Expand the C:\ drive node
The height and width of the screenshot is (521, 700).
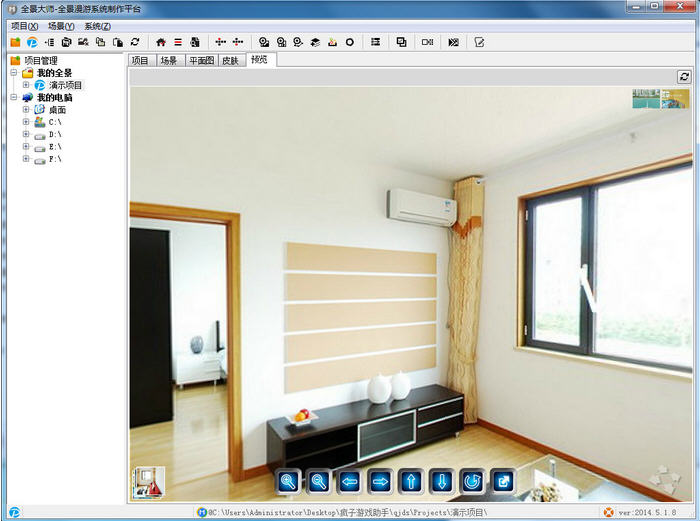26,122
